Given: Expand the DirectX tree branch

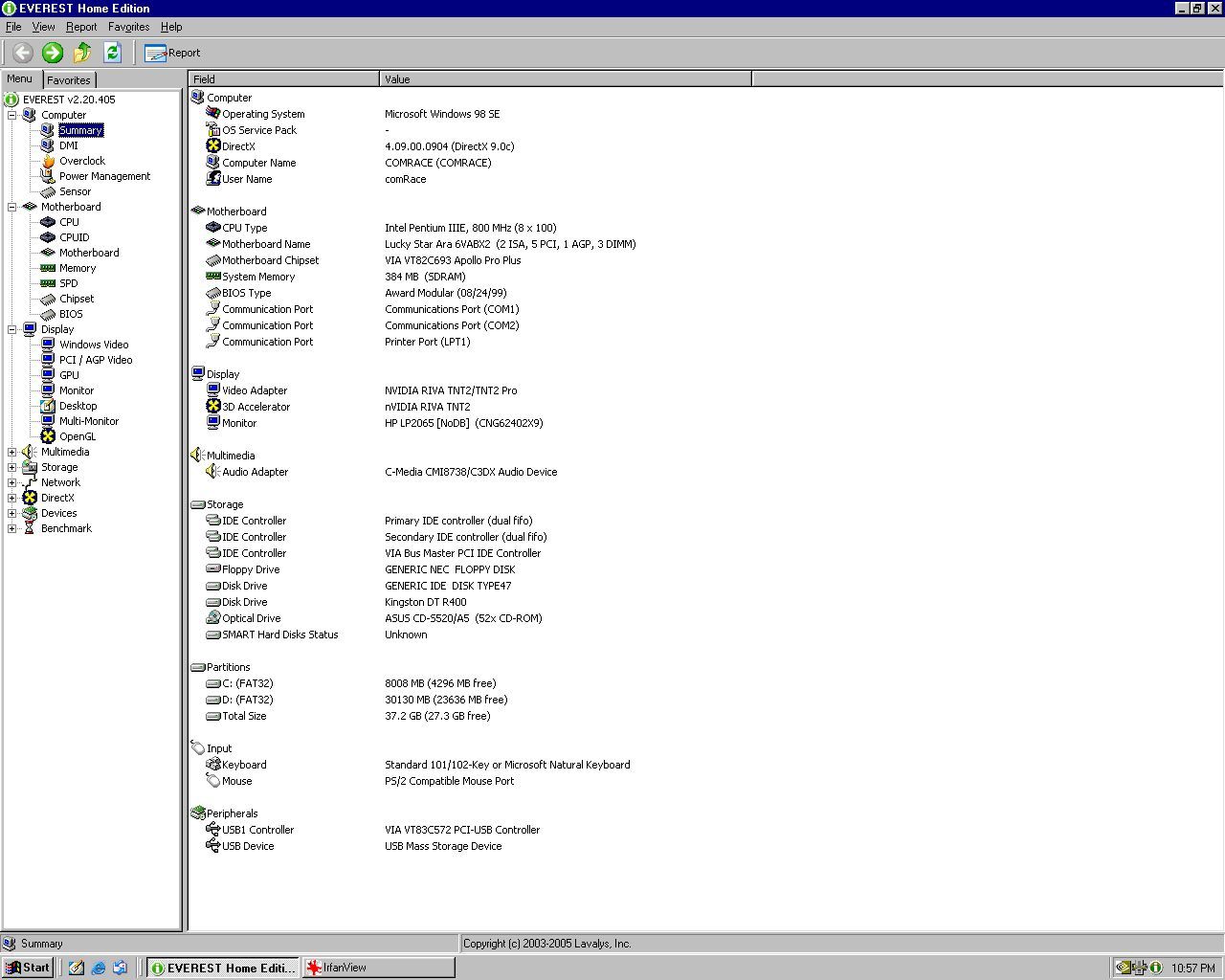Looking at the screenshot, I should [x=12, y=498].
